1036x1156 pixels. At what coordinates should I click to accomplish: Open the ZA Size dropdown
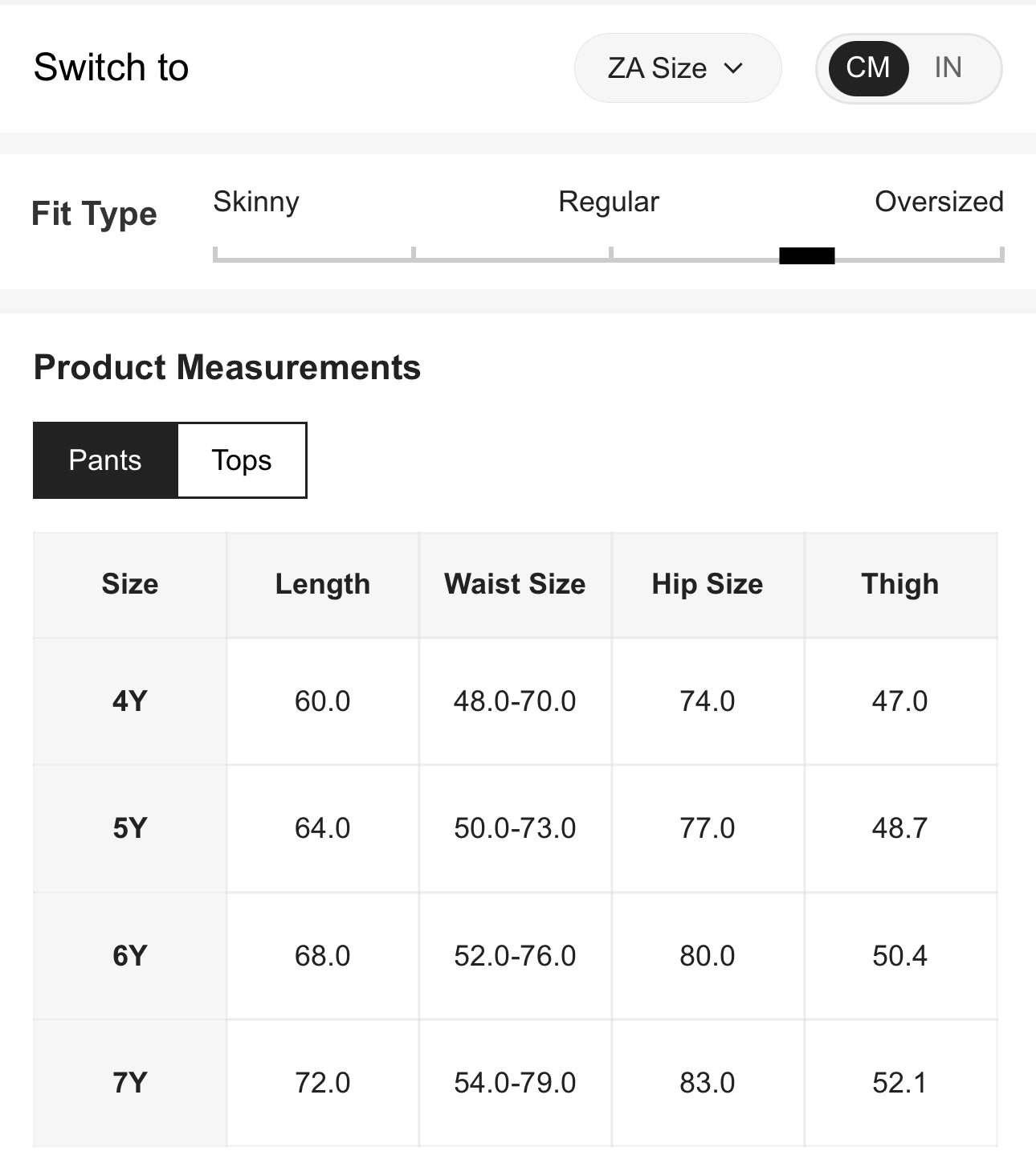pos(676,68)
